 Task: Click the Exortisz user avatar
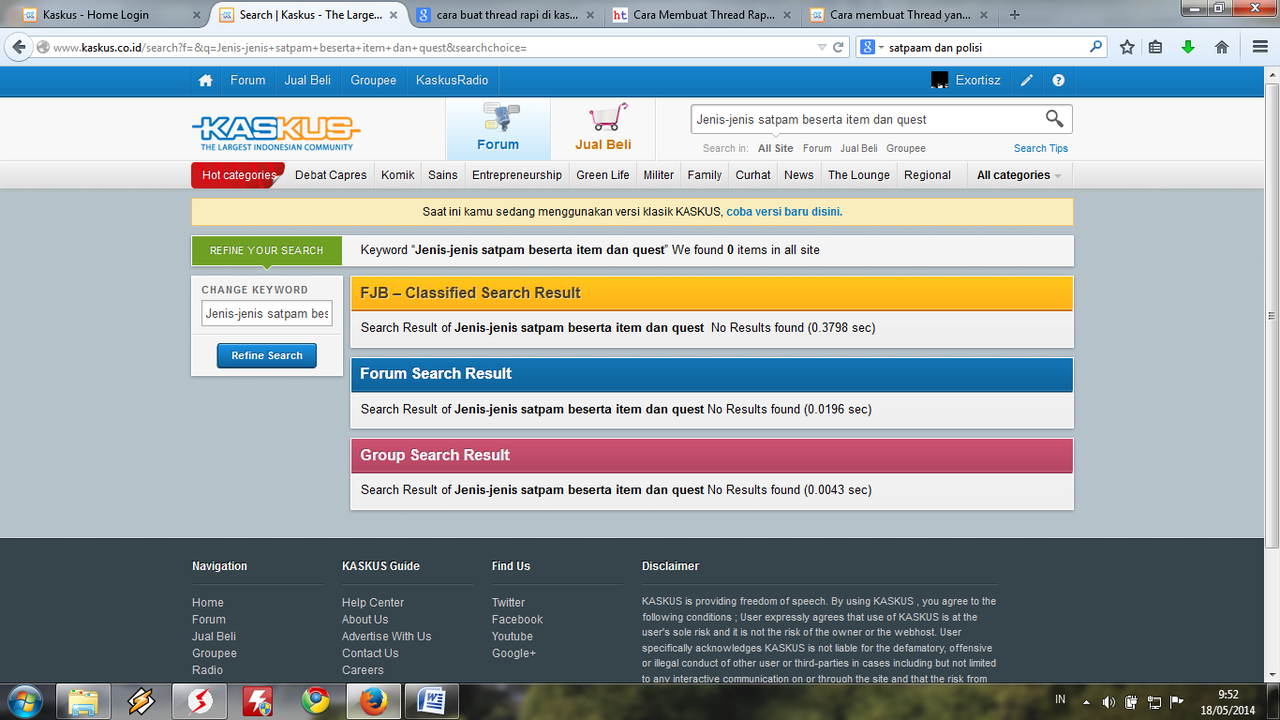pos(939,80)
